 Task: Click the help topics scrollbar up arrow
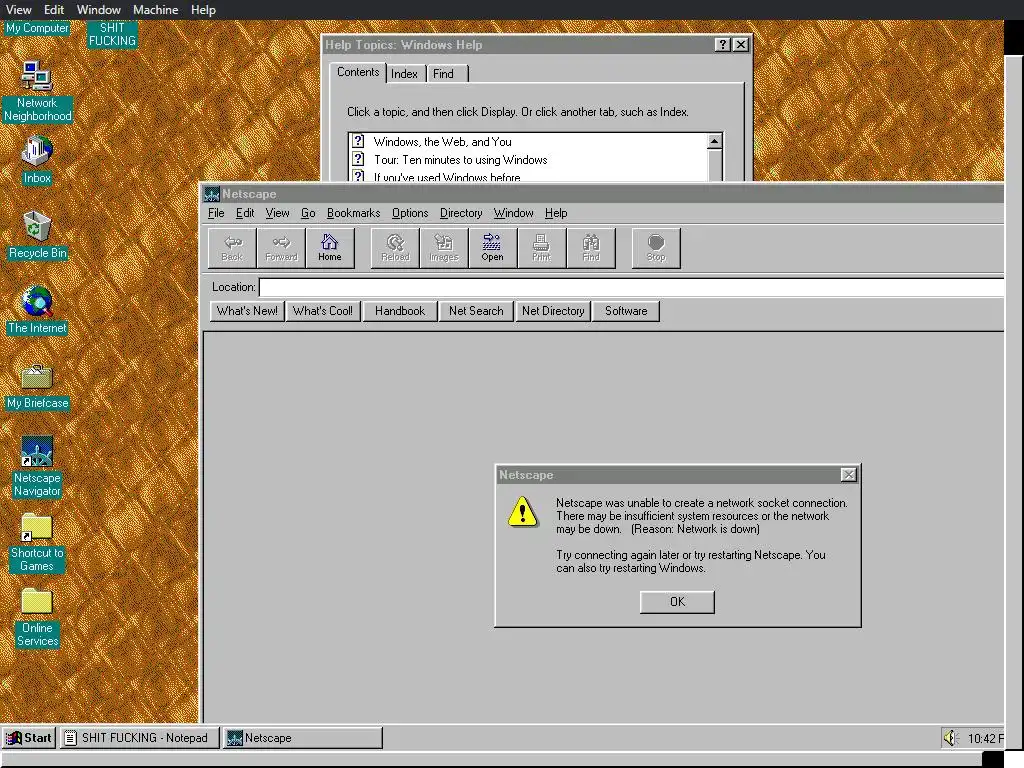(714, 141)
